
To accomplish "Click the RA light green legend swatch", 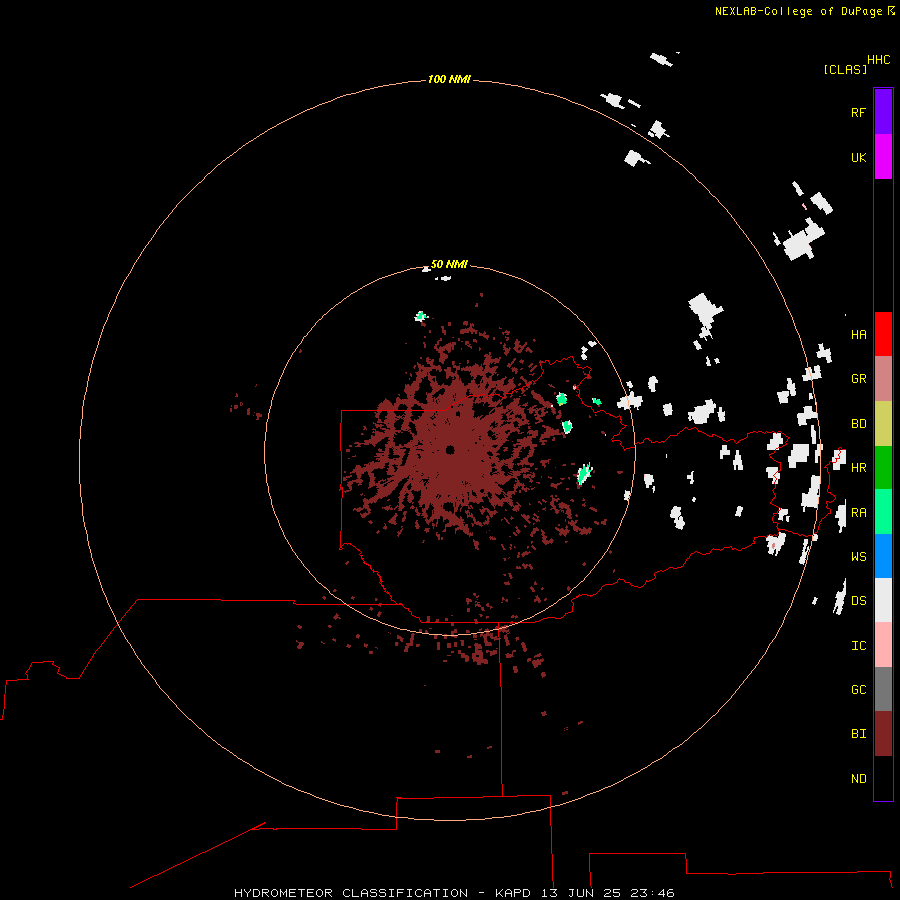I will 883,512.
